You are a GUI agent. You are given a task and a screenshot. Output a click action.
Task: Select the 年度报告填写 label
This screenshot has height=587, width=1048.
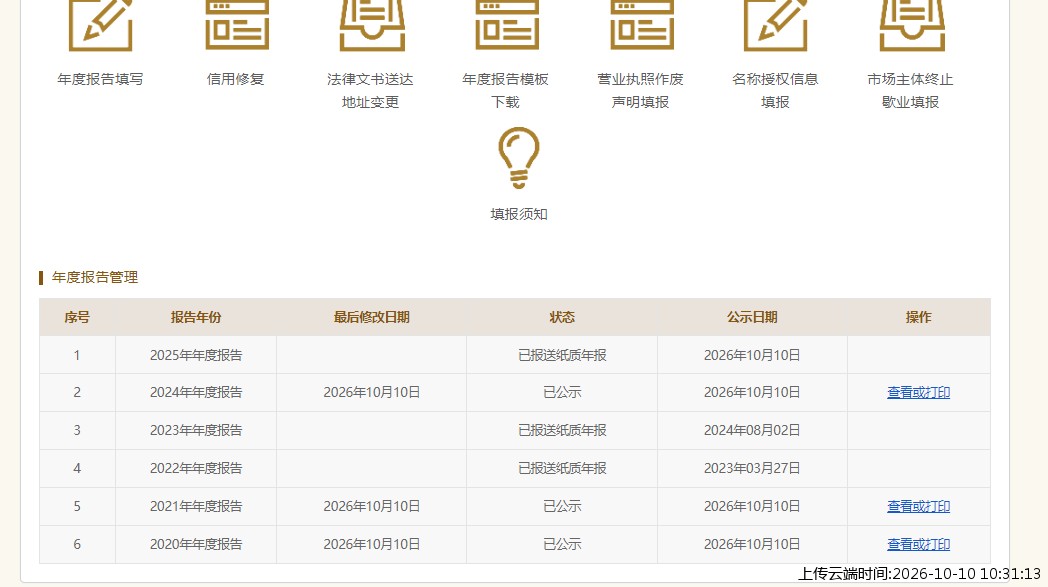[x=100, y=80]
